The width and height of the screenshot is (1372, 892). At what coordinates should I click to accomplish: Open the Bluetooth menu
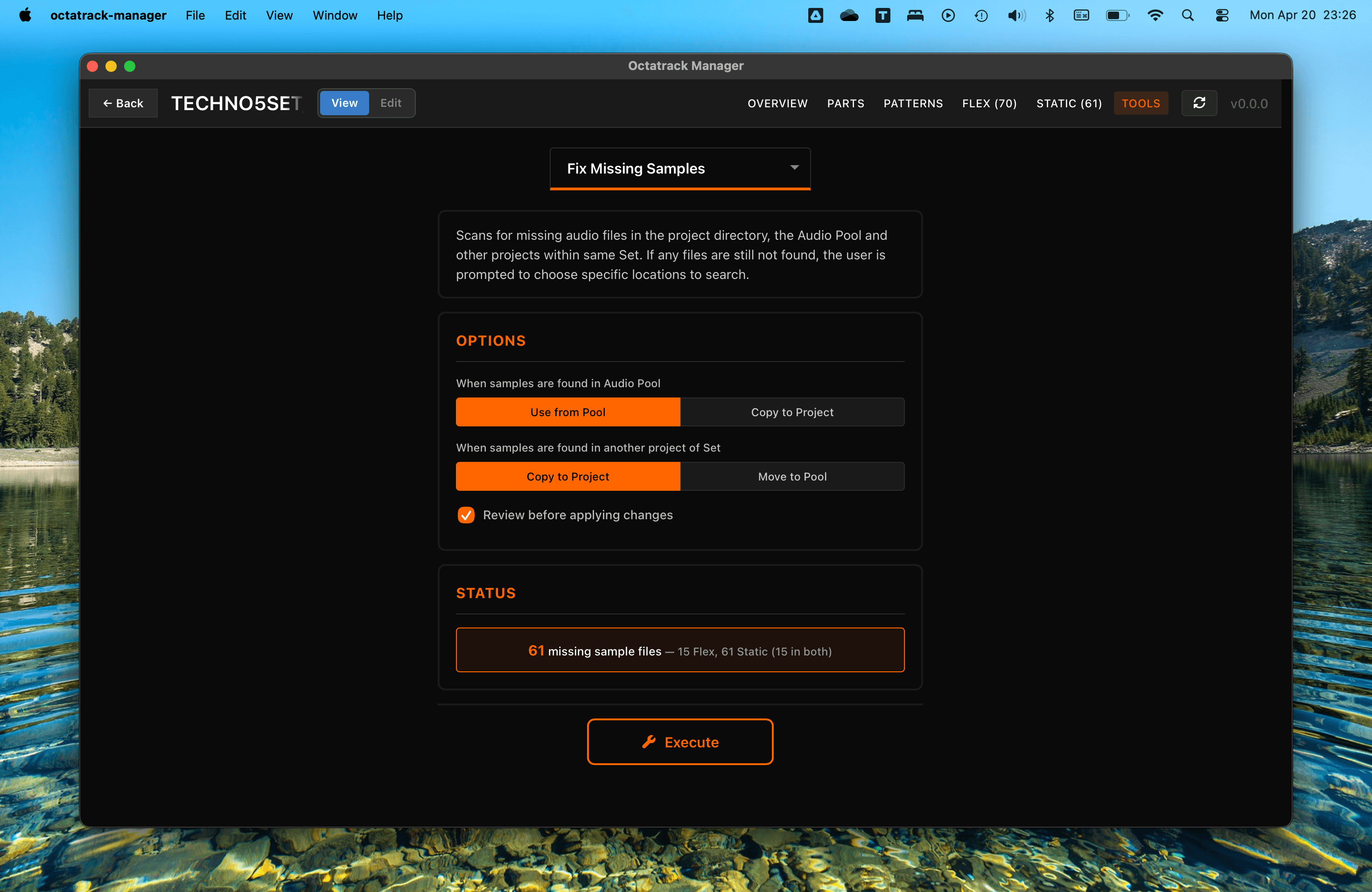coord(1049,15)
